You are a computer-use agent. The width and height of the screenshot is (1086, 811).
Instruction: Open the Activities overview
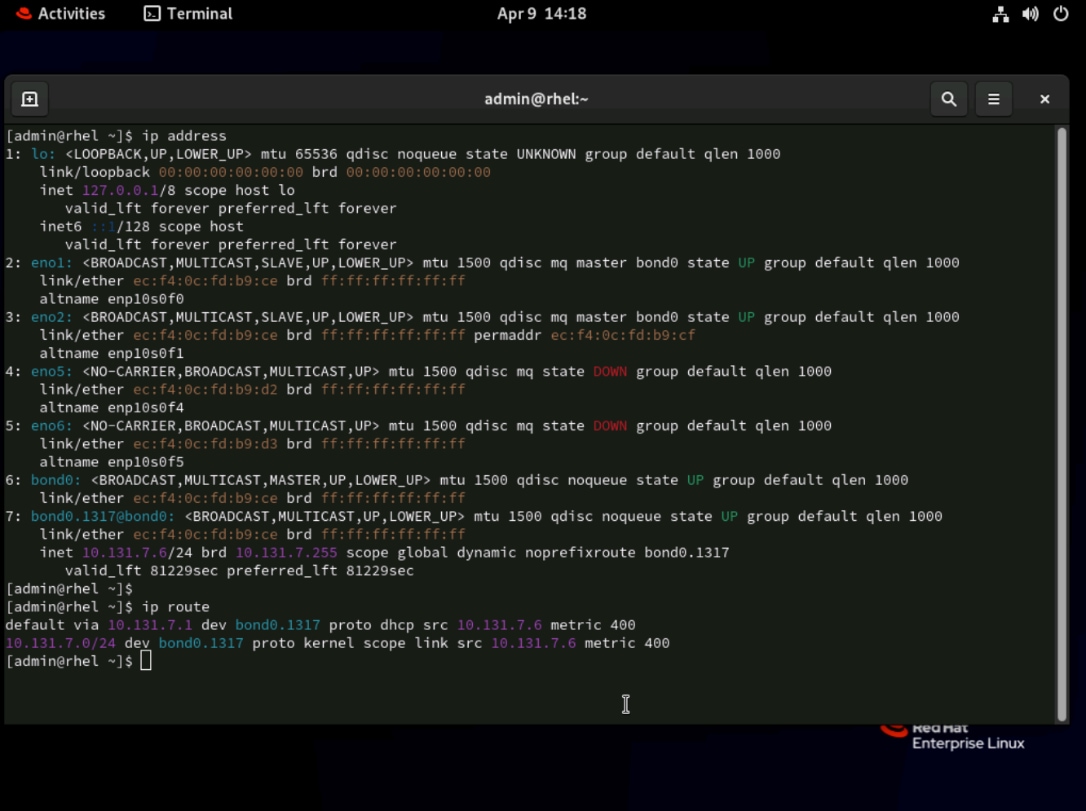pos(61,13)
